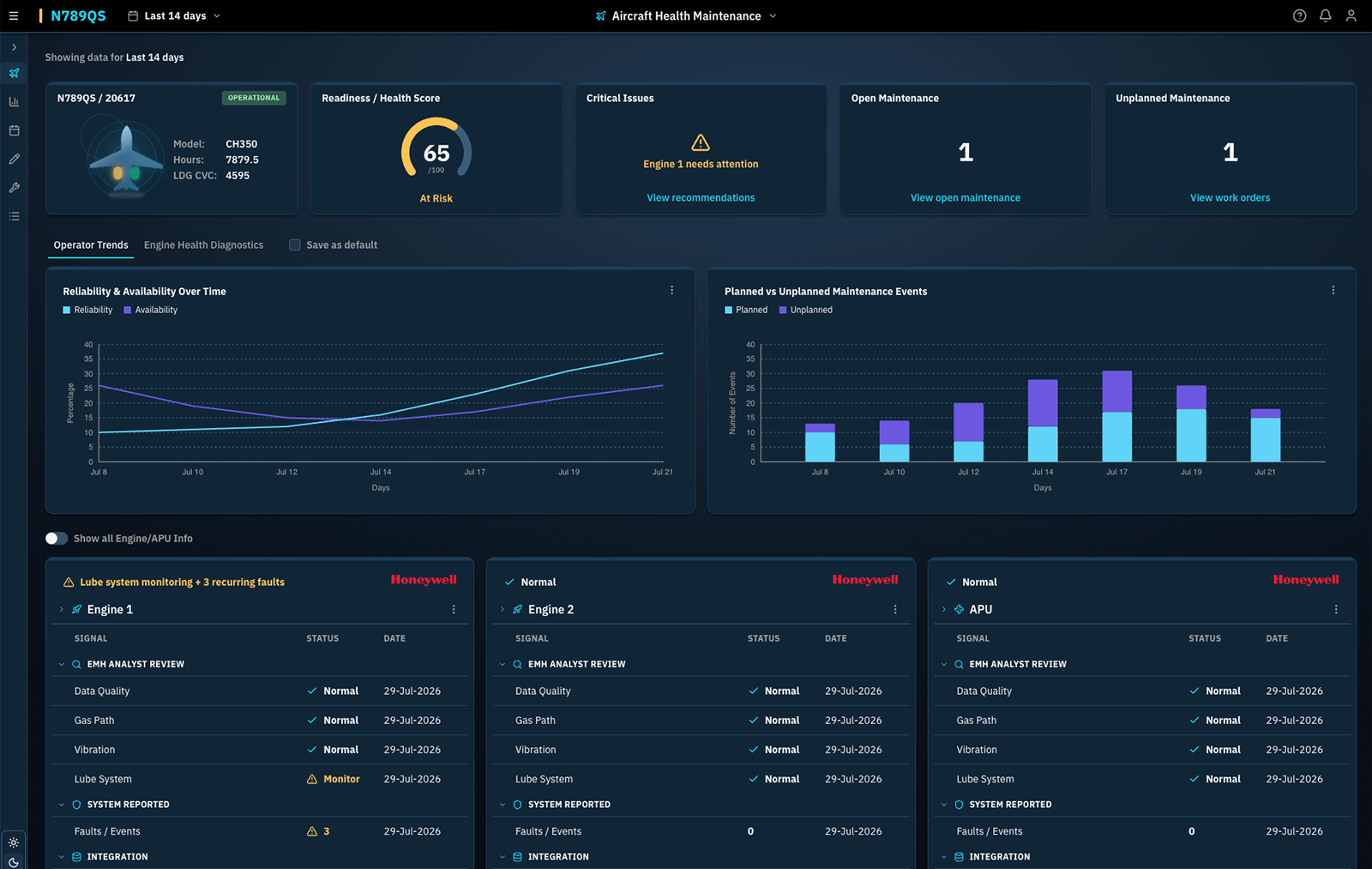Select the Jul 17 bar in maintenance chart
Screen dimensions: 1372x869
[1116, 416]
